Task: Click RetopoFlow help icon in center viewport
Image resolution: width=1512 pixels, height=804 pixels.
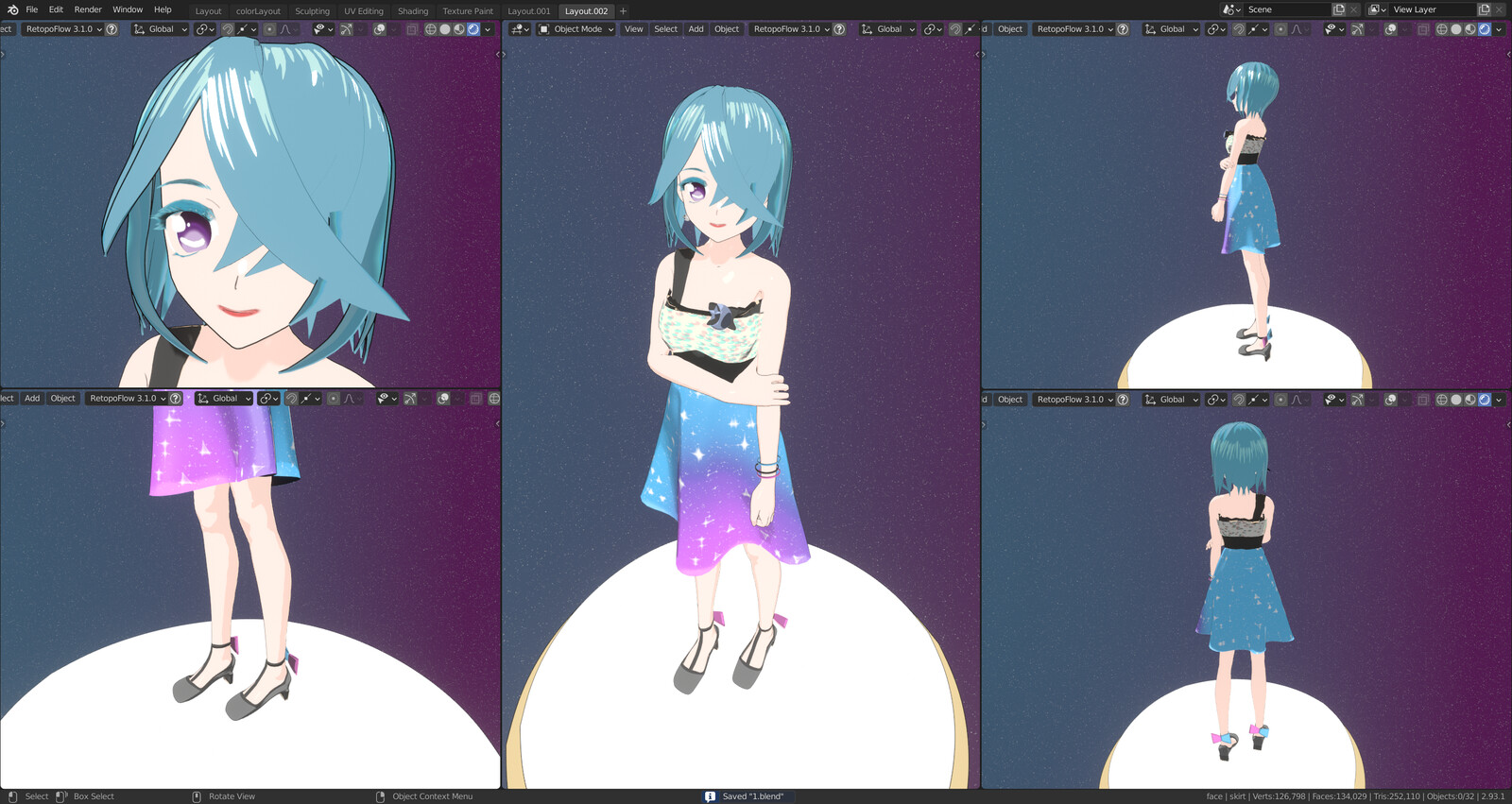Action: (x=839, y=29)
